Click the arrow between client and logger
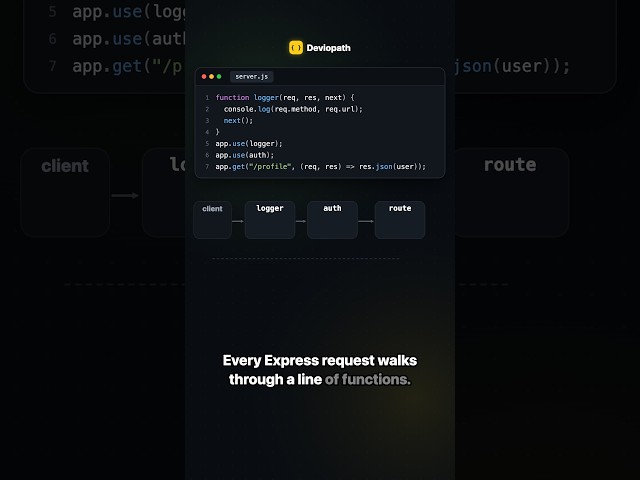Image resolution: width=640 pixels, height=480 pixels. [238, 221]
